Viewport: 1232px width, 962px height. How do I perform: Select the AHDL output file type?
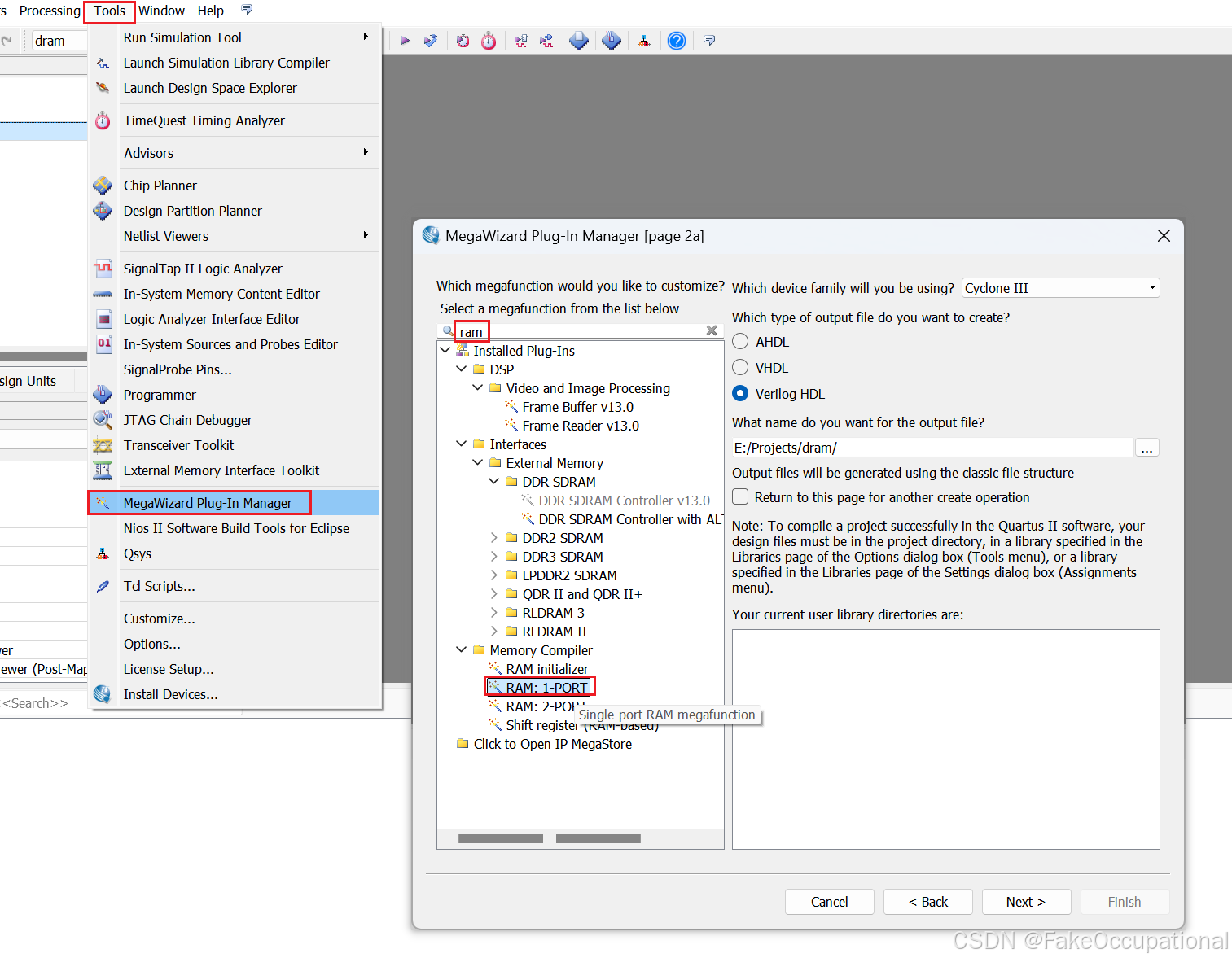pyautogui.click(x=740, y=342)
